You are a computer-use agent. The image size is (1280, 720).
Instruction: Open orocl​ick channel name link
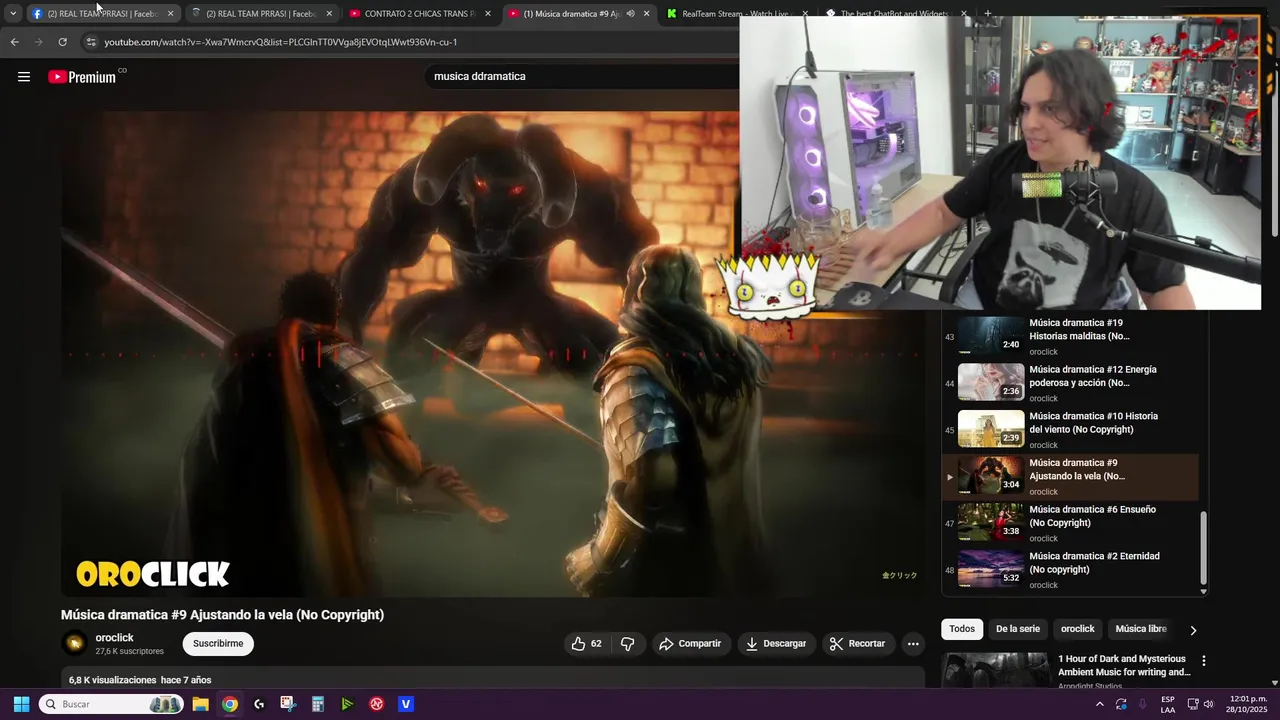coord(114,638)
